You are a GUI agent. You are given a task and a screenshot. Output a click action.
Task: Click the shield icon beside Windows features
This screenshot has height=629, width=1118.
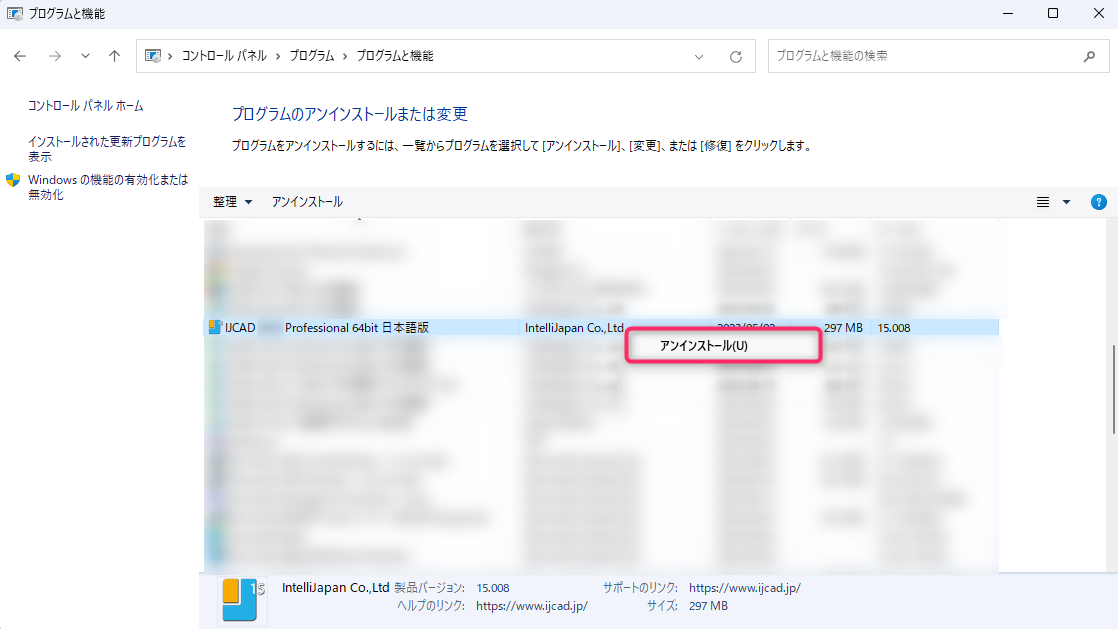pos(13,180)
